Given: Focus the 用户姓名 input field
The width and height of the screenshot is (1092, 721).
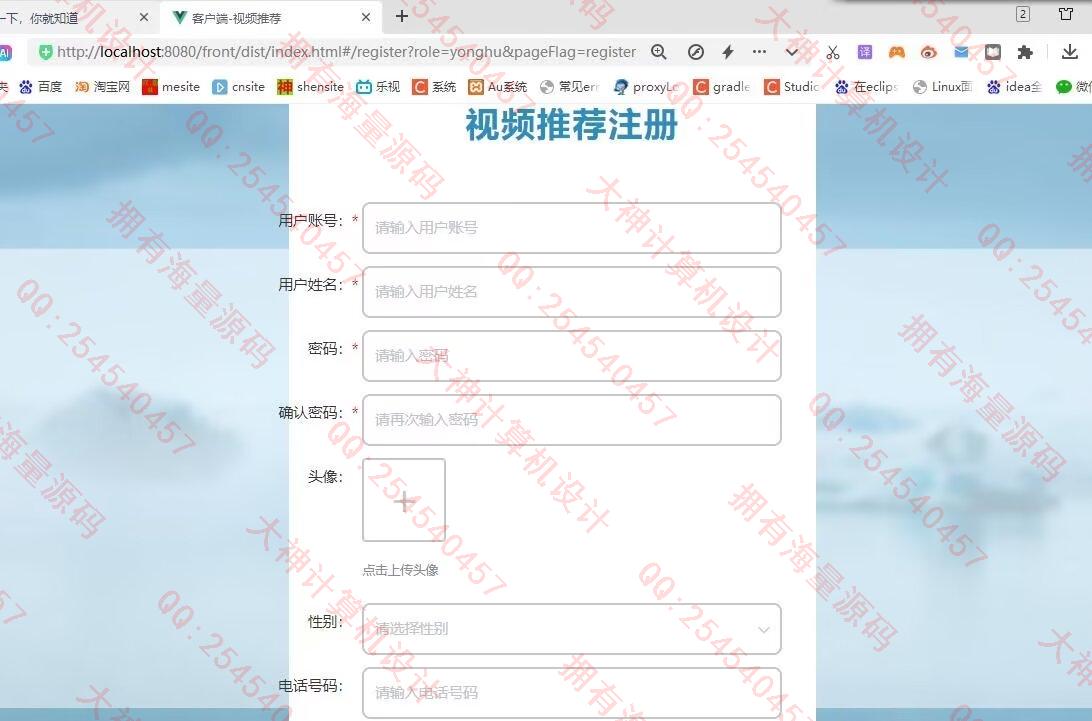Looking at the screenshot, I should coord(572,292).
